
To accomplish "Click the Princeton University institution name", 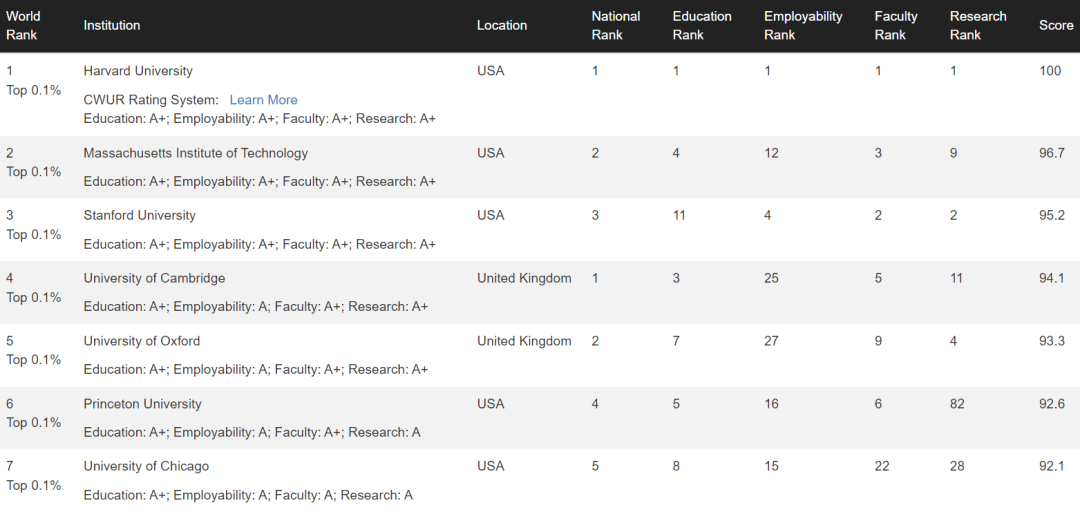I will click(x=143, y=404).
